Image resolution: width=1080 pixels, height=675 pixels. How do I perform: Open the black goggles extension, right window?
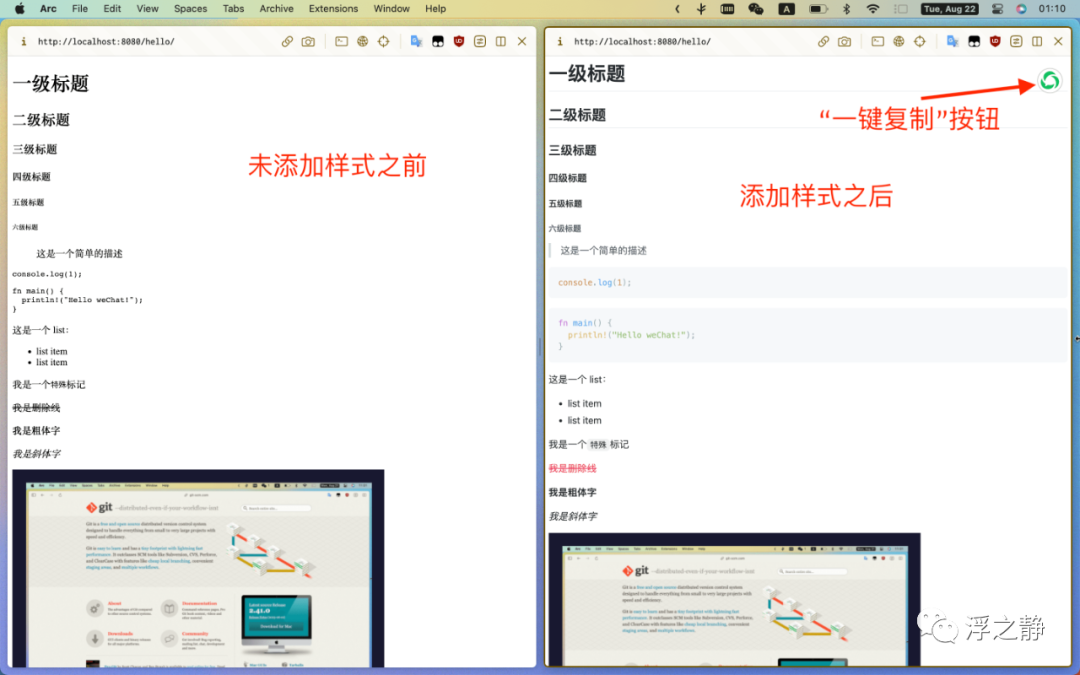pyautogui.click(x=974, y=41)
